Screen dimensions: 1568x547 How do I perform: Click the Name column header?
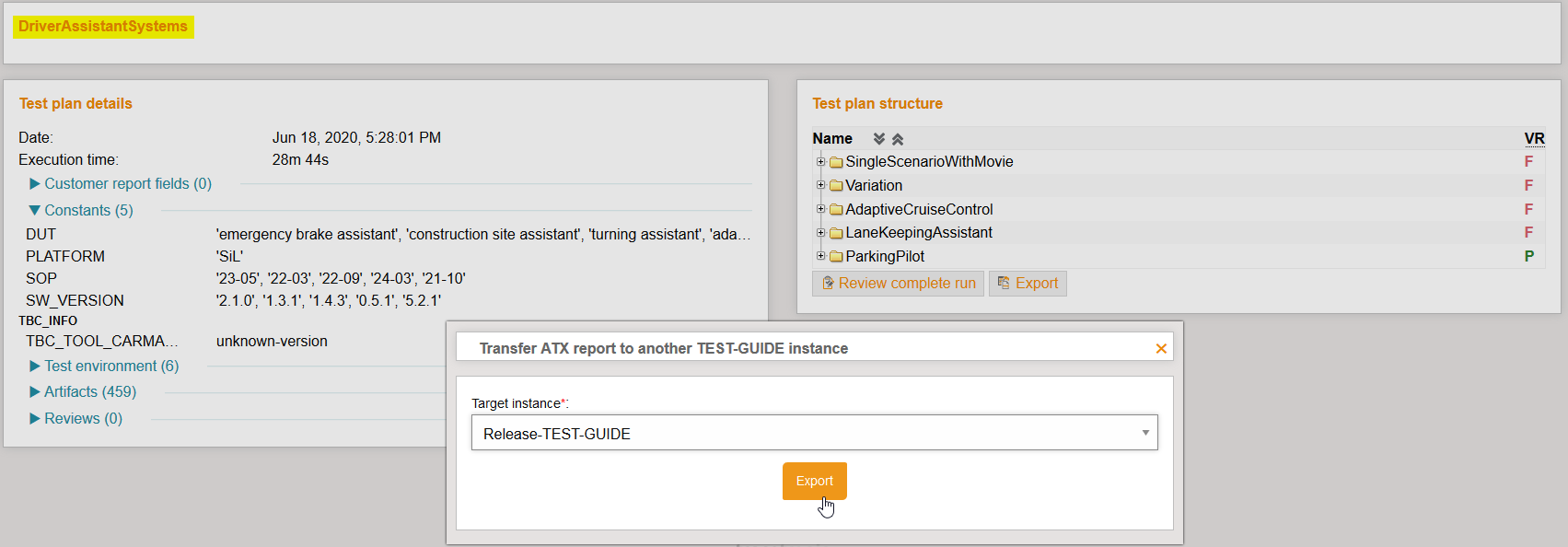coord(832,138)
